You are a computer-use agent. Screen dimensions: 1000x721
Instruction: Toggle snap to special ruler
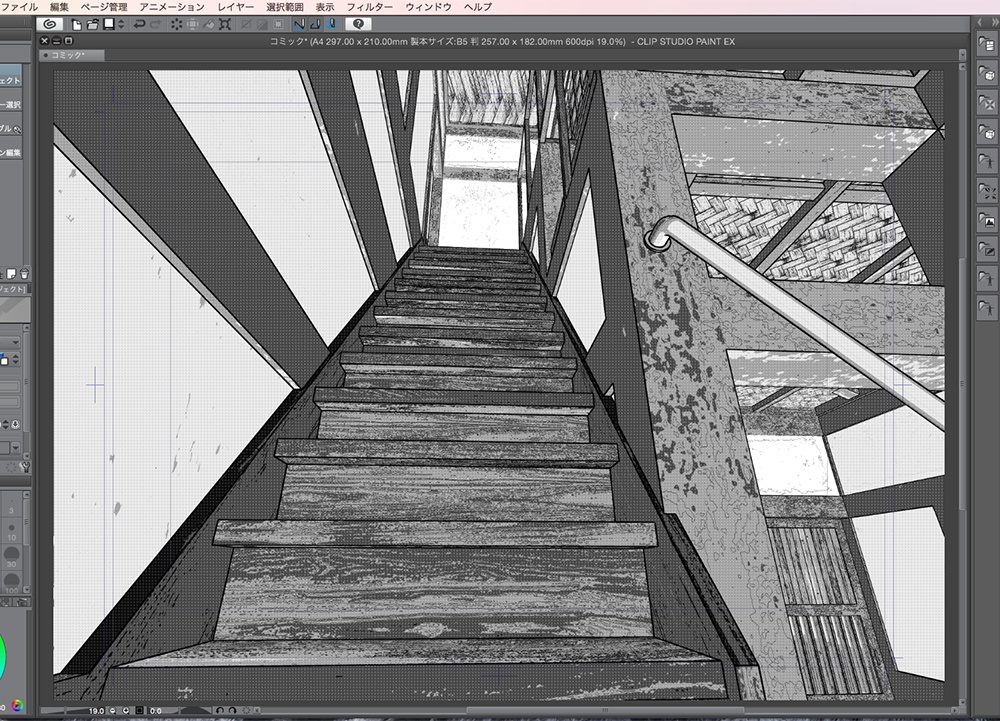pyautogui.click(x=315, y=25)
